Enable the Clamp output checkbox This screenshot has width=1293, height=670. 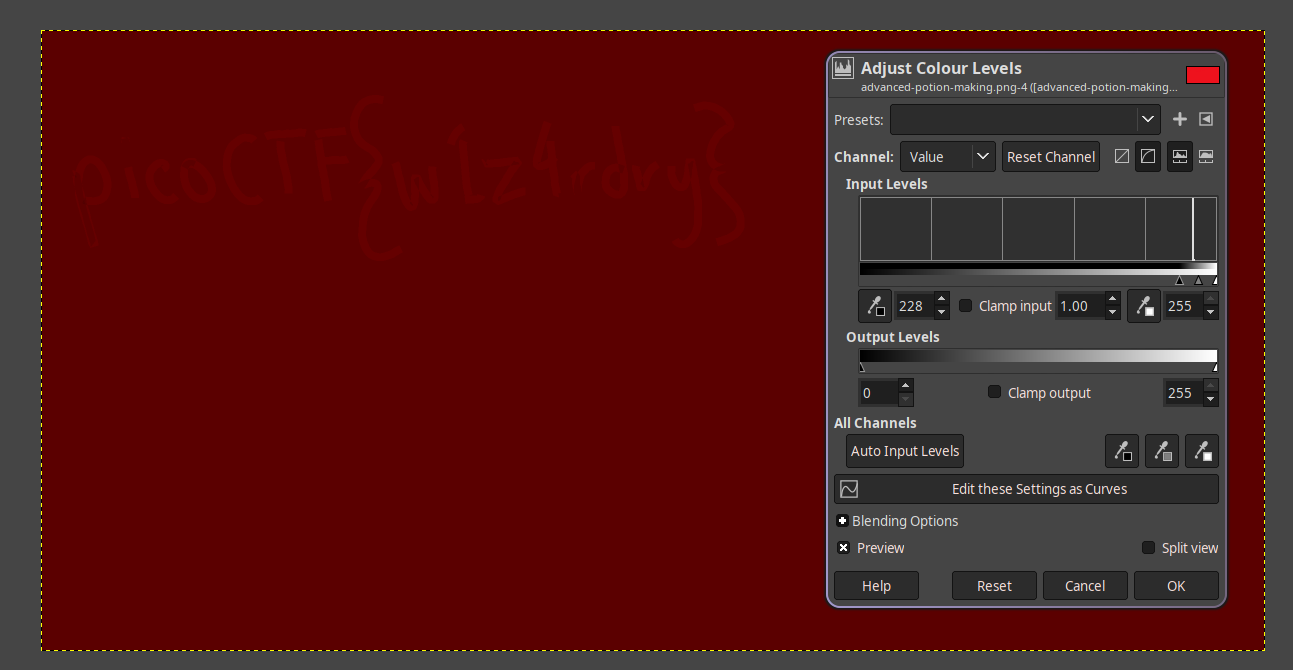(x=995, y=393)
